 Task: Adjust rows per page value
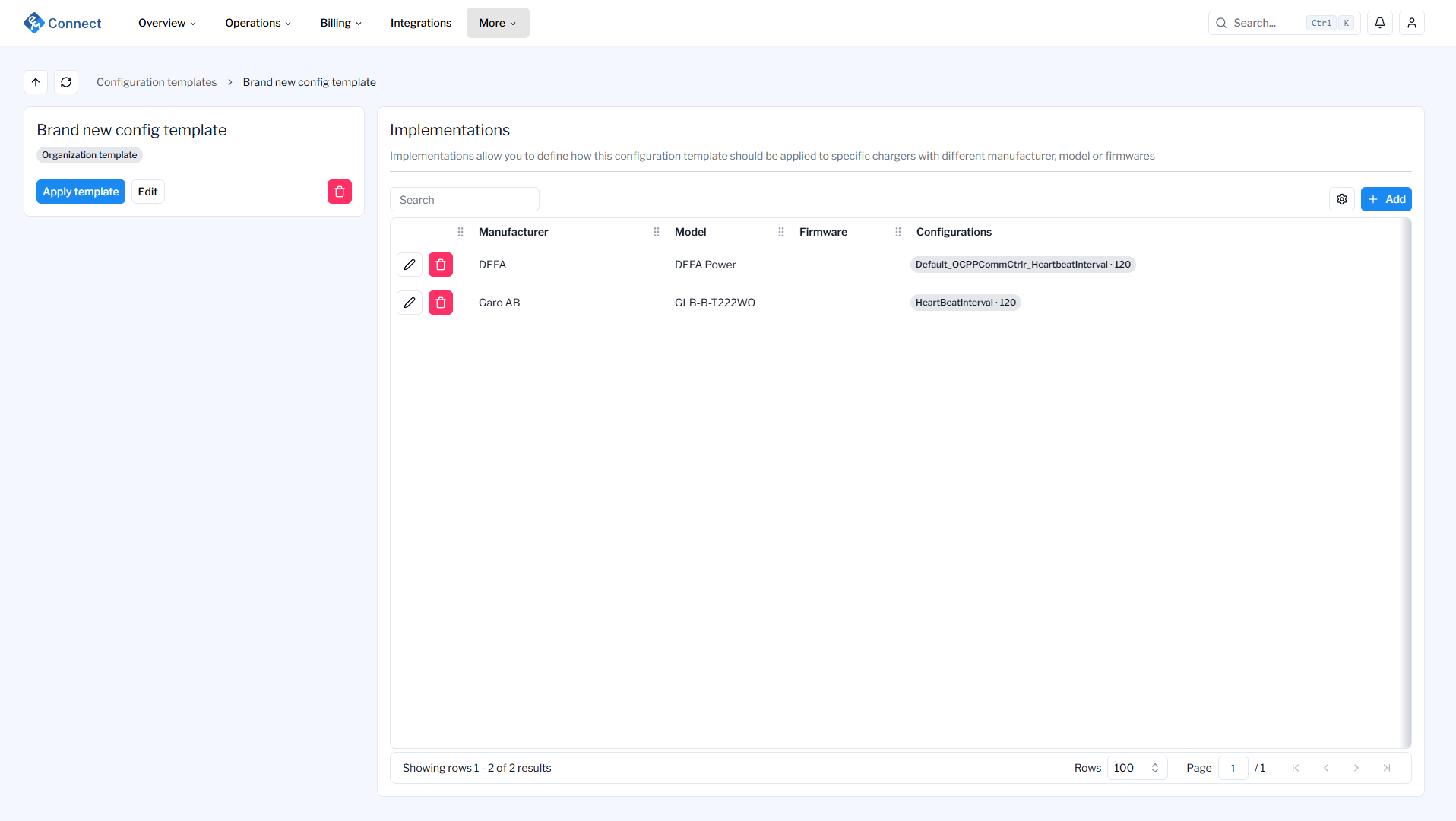(1135, 768)
